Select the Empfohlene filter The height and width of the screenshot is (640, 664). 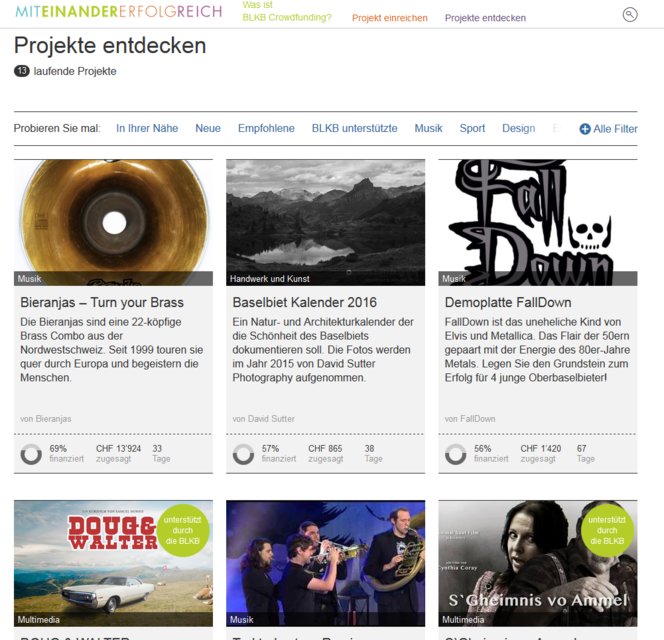[x=266, y=128]
